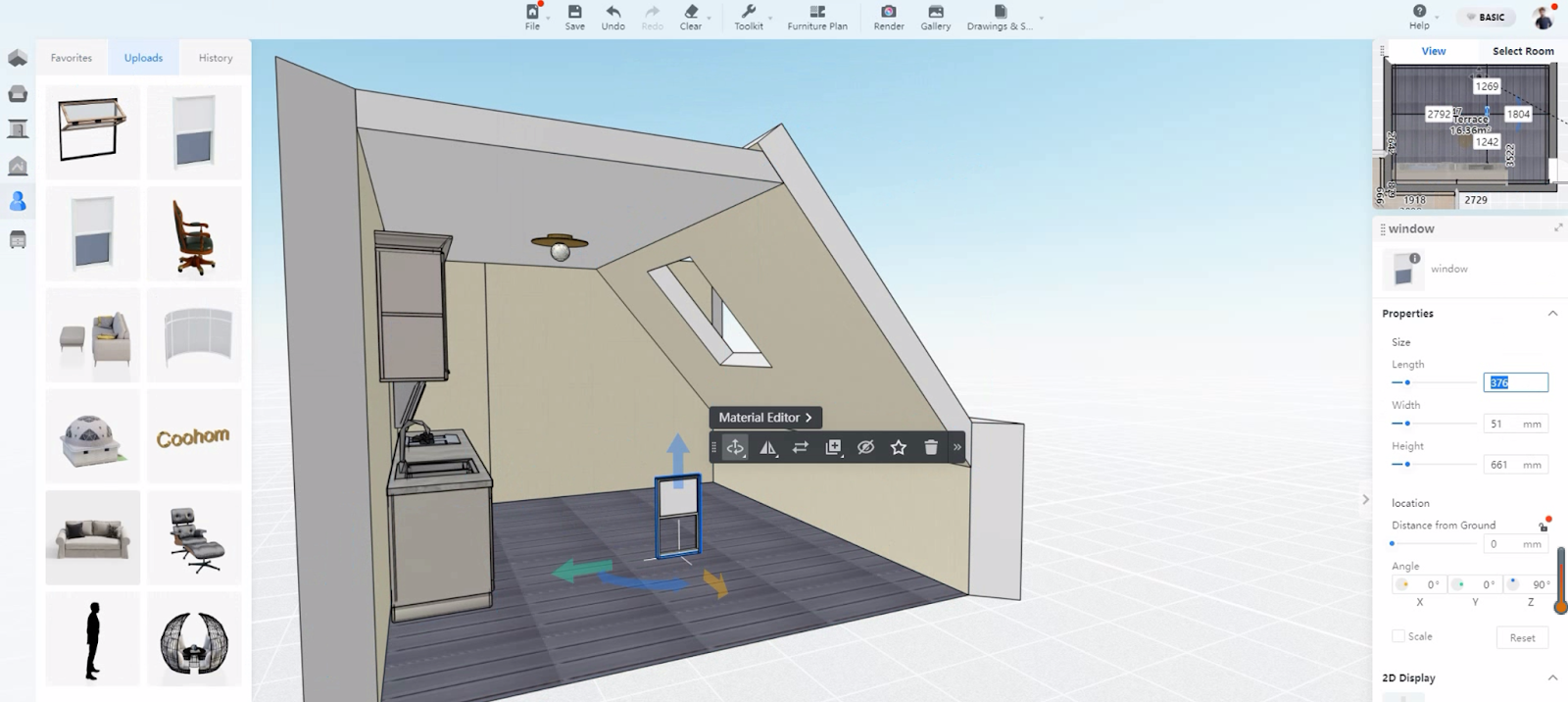Collapse the 2D Display section
The height and width of the screenshot is (702, 1568).
(1552, 677)
